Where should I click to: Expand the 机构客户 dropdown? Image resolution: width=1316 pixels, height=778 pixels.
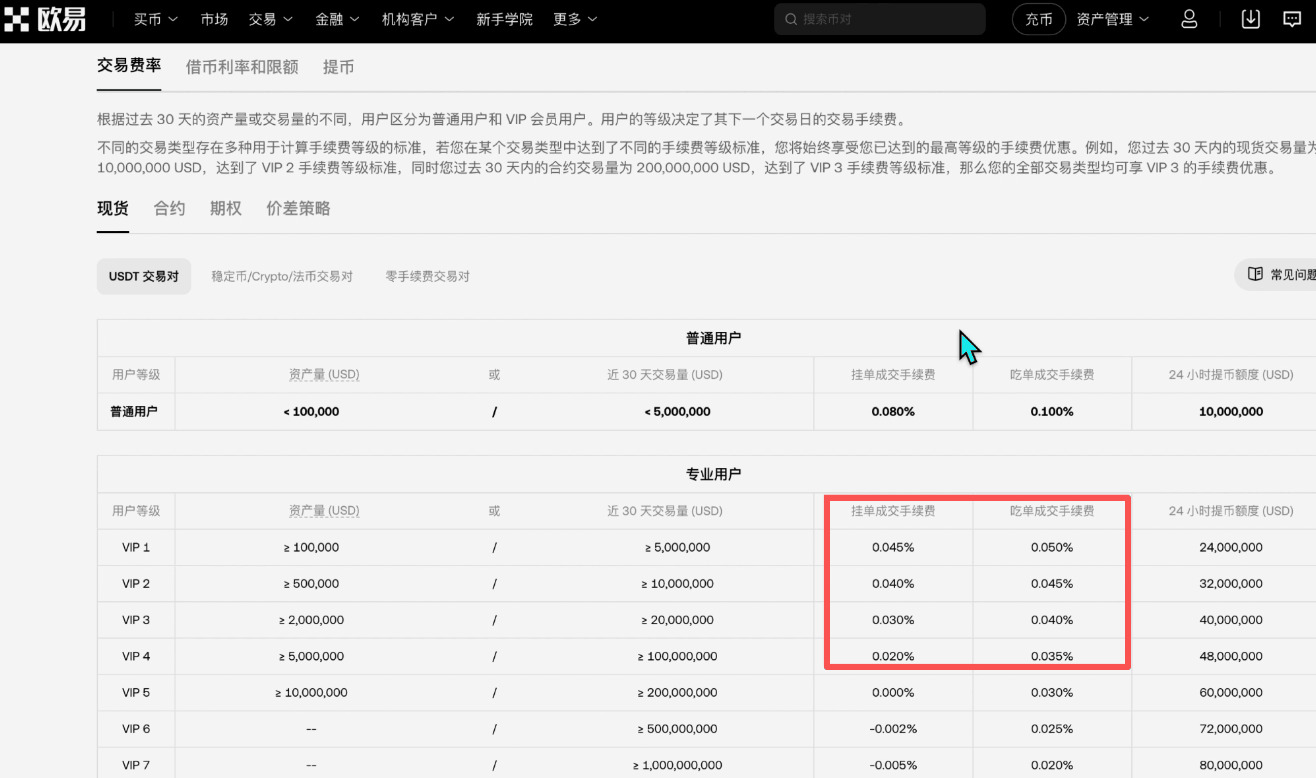(x=417, y=18)
